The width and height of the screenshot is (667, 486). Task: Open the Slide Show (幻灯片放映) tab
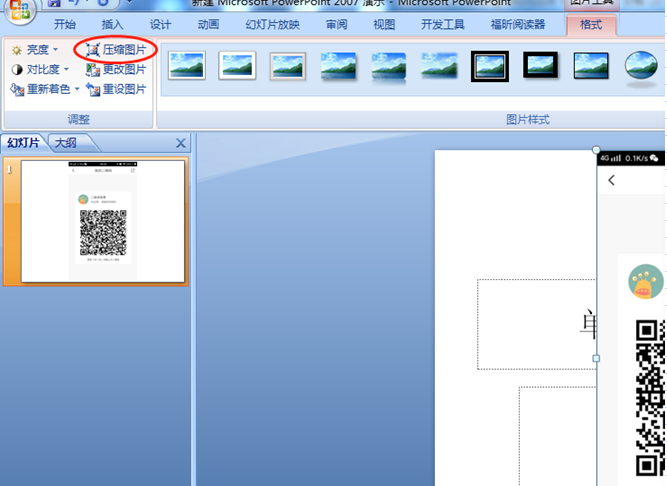tap(273, 25)
